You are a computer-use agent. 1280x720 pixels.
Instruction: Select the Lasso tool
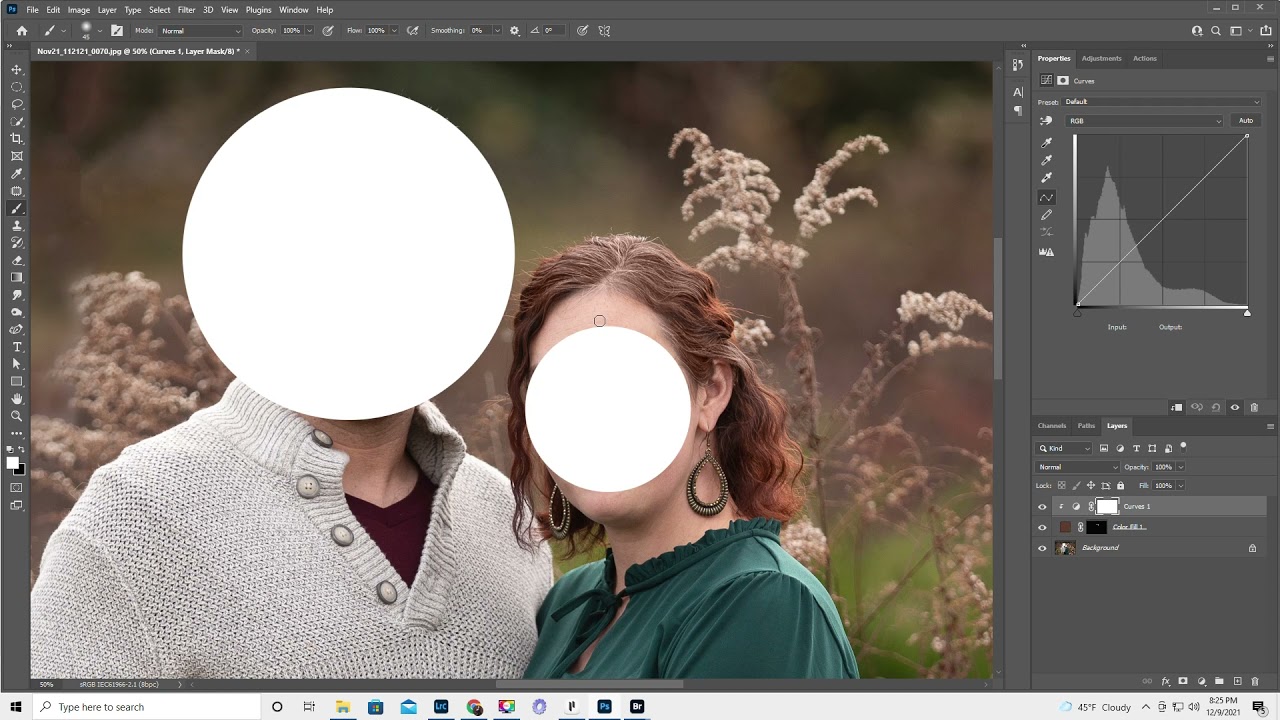(17, 104)
